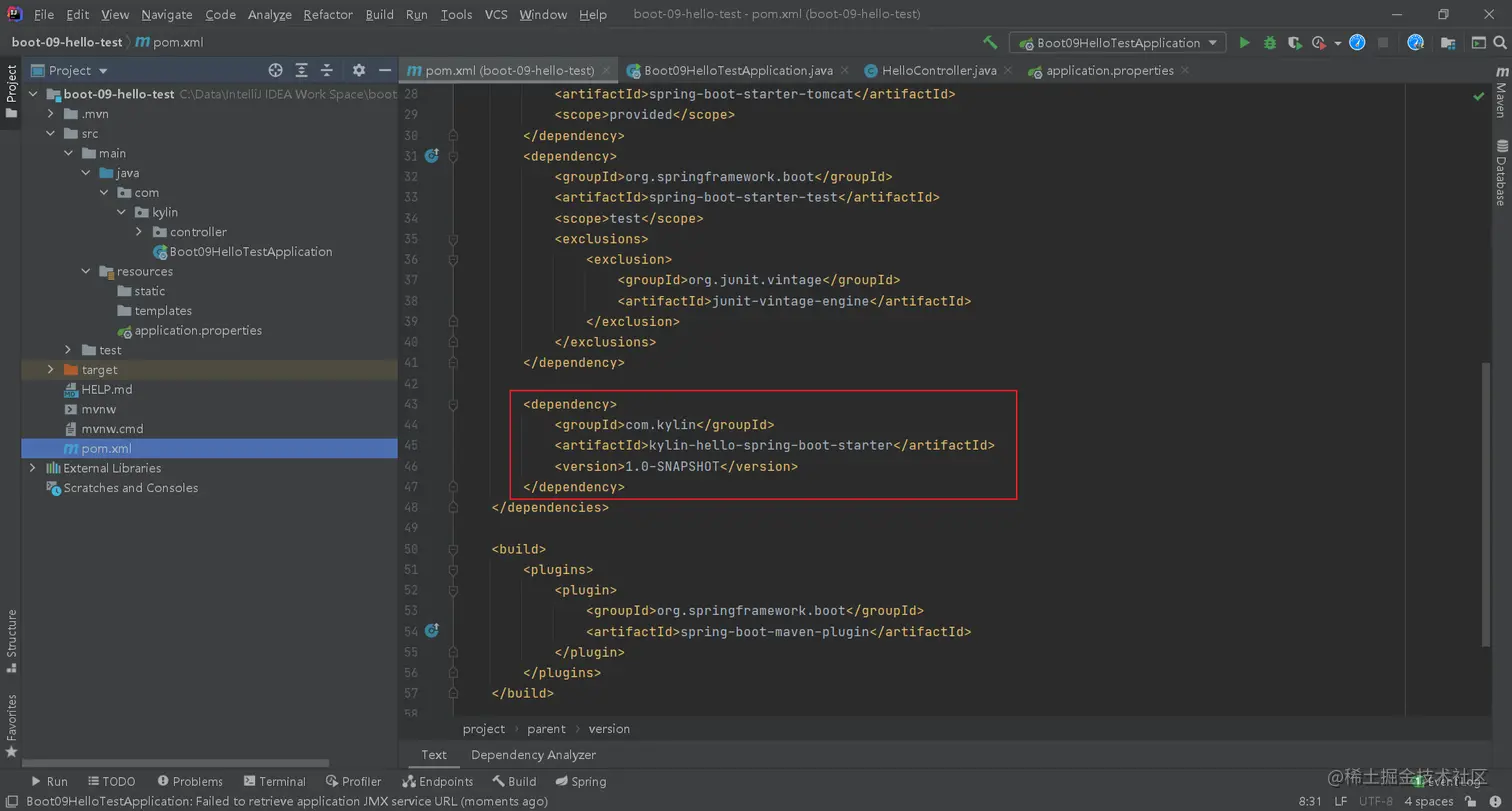The height and width of the screenshot is (811, 1512).
Task: Open the Problems tool window
Action: click(190, 782)
